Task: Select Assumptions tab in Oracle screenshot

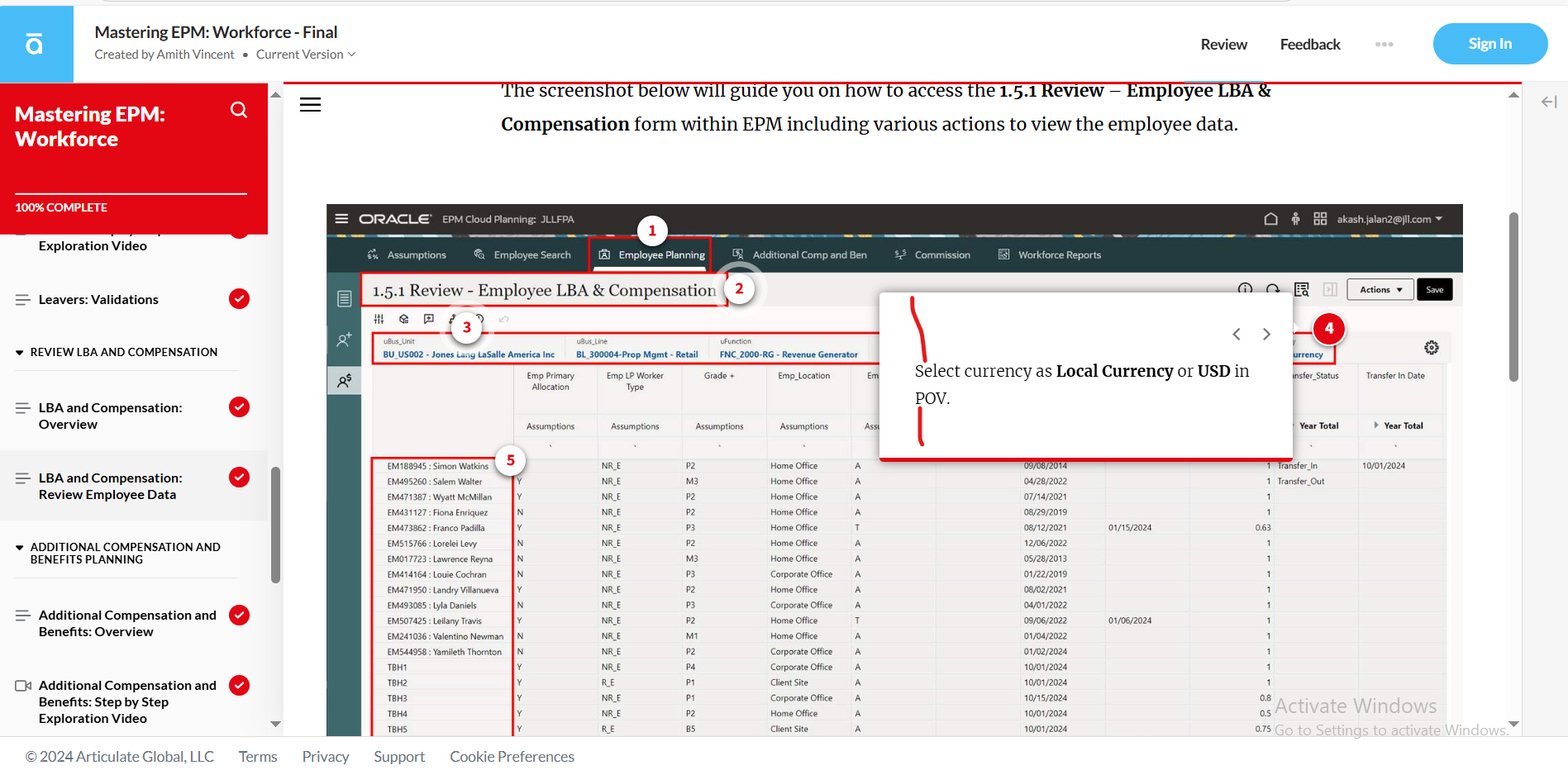Action: [x=407, y=255]
